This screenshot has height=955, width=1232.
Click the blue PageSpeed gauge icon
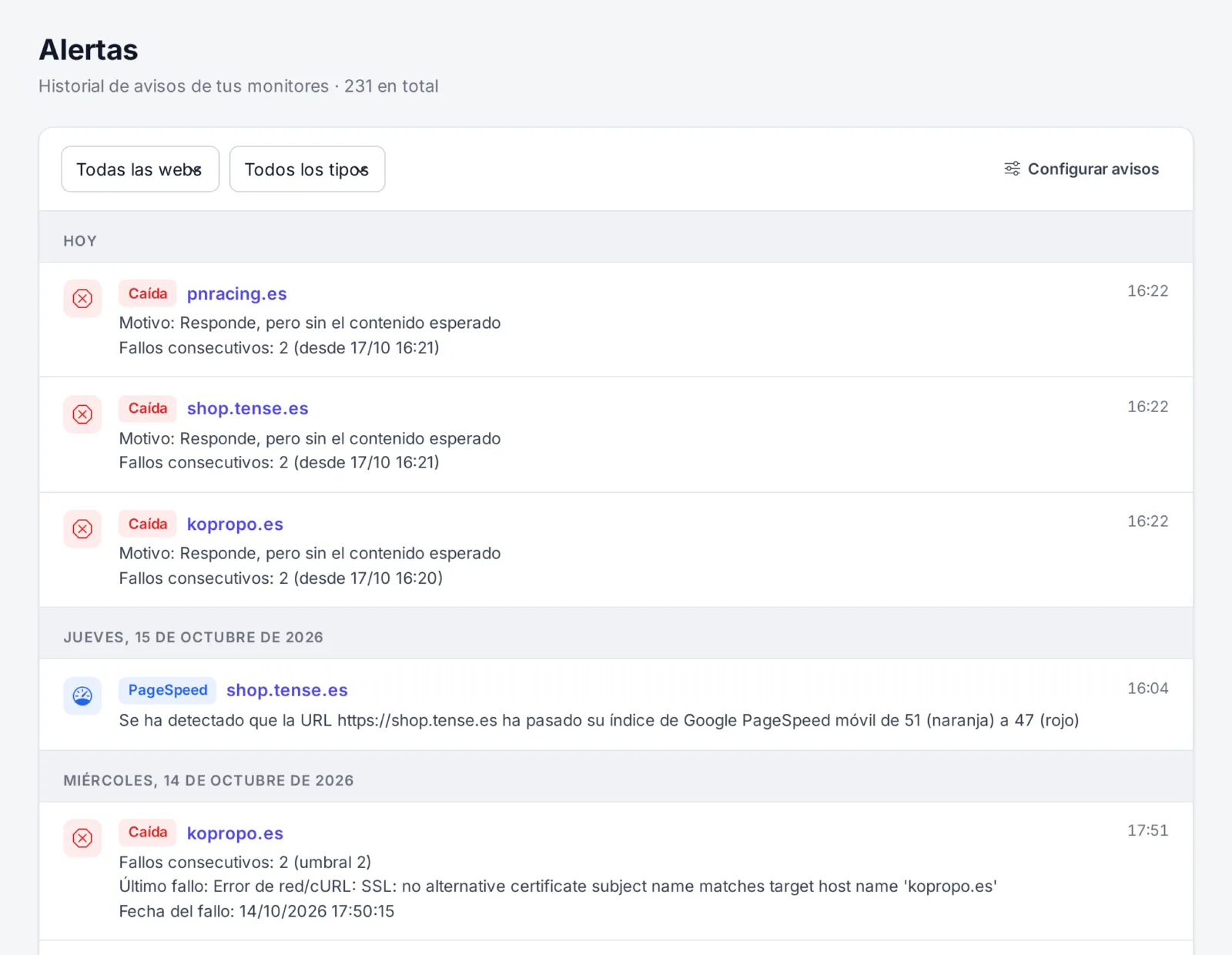pos(82,696)
